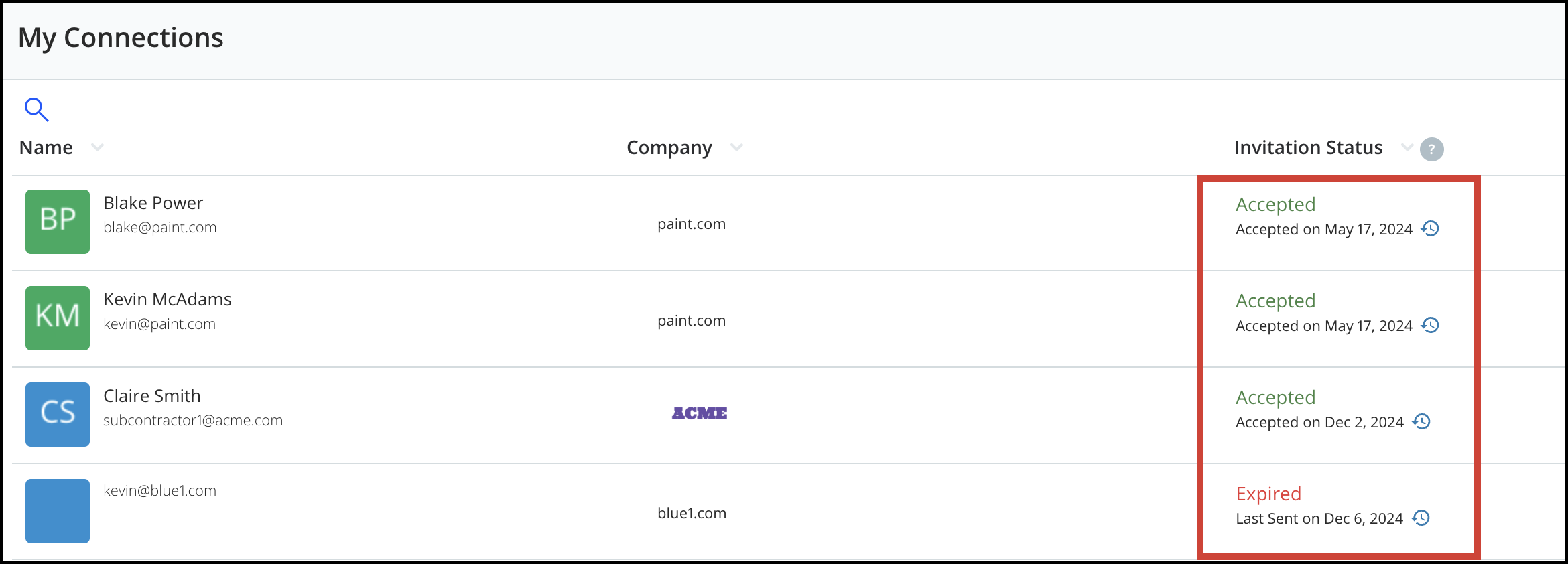Click the CS avatar for Claire Smith

(58, 415)
